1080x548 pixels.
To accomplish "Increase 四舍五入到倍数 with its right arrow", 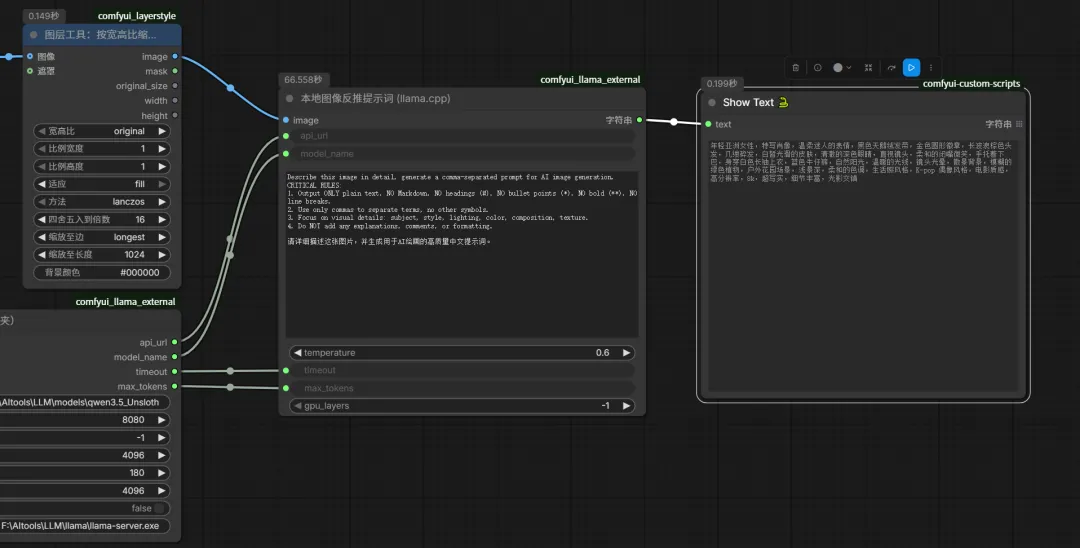I will pos(162,220).
